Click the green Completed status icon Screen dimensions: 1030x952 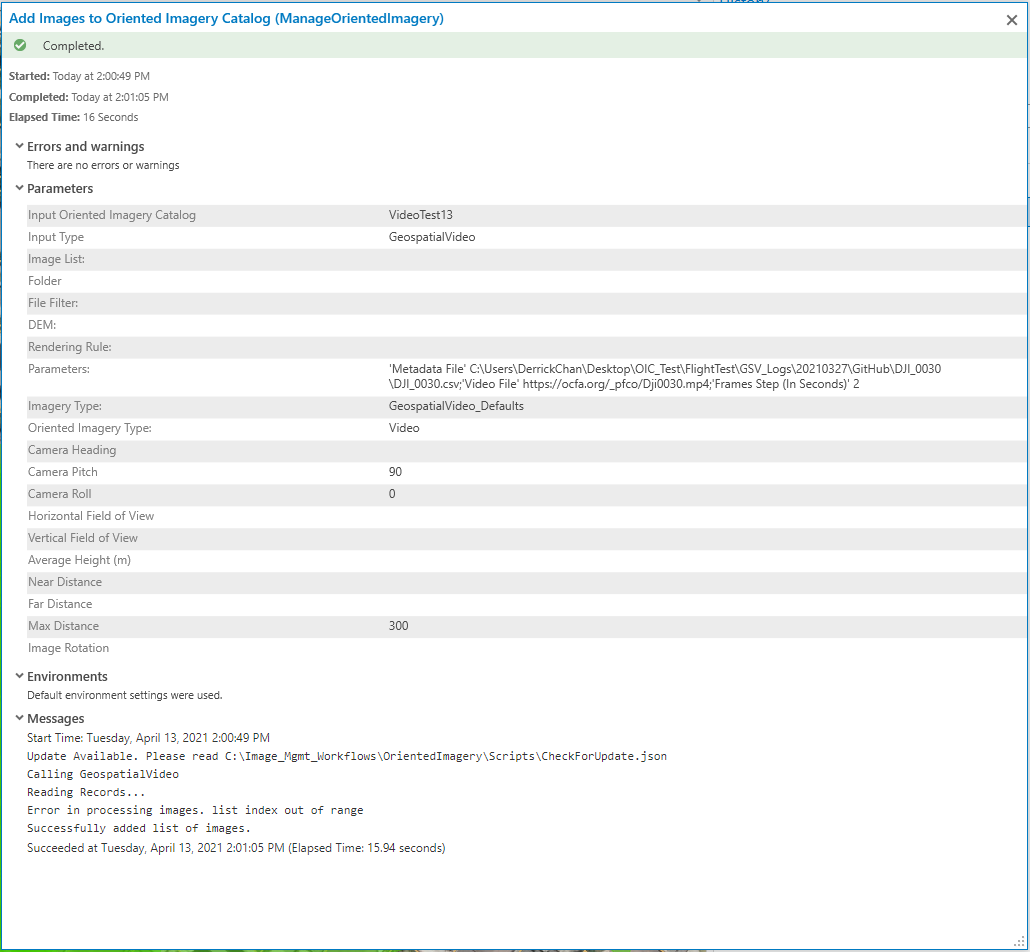click(x=19, y=45)
